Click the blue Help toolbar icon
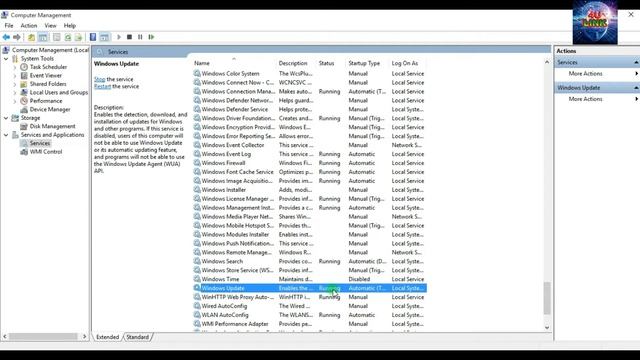 coord(93,37)
